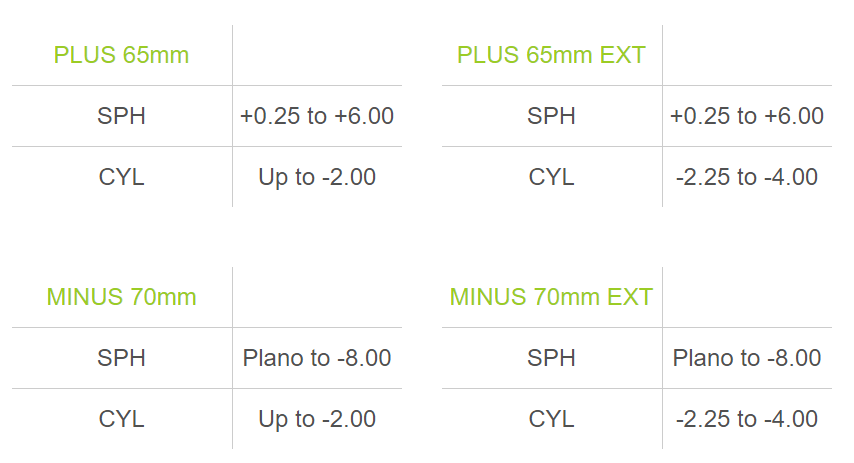Click -2.25 to -4.00 in MINUS 70mm EXT table
Screen dimensions: 854x463
(747, 419)
